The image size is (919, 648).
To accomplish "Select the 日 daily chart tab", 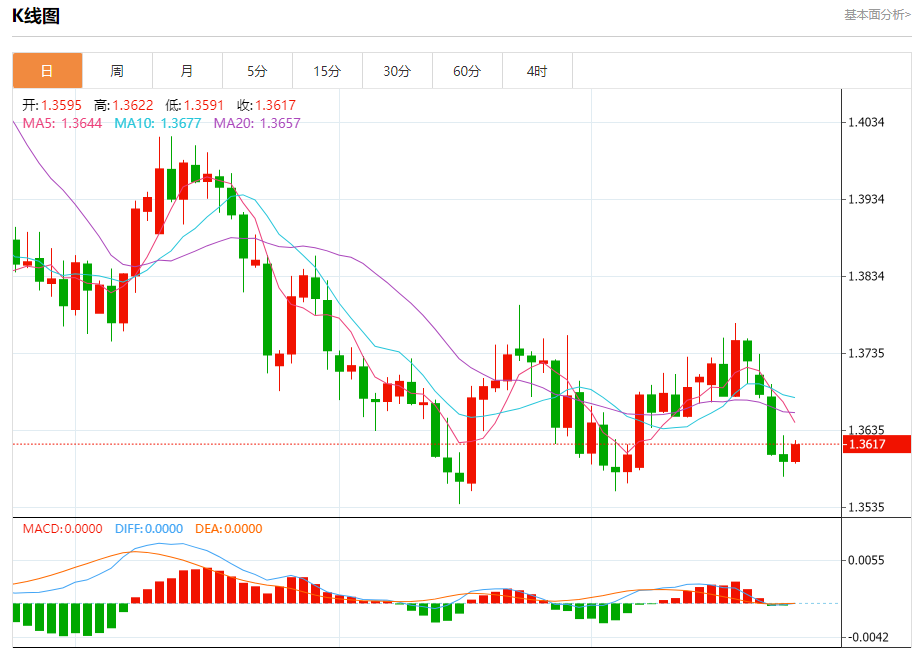I will point(47,71).
